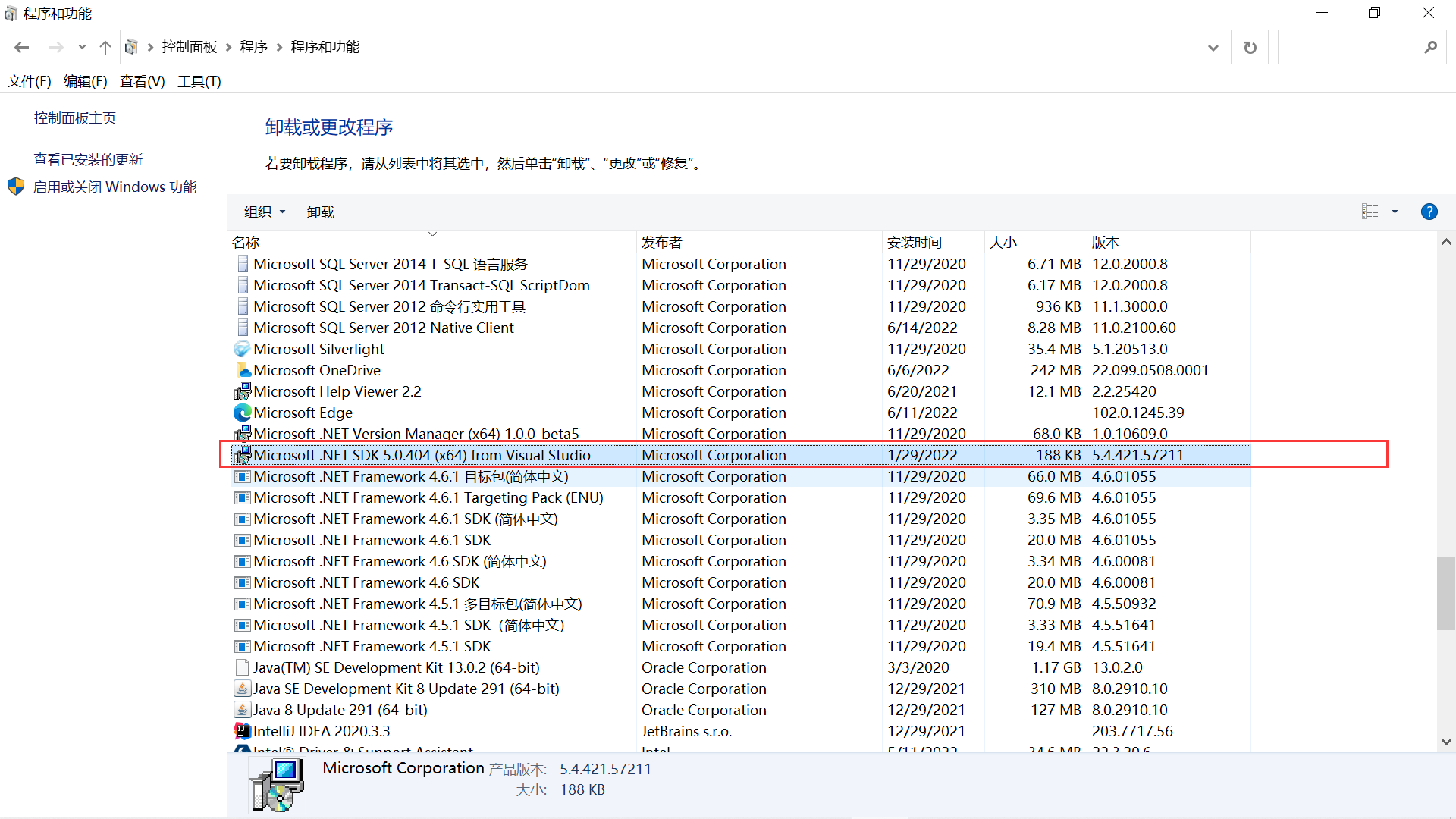
Task: Click the breadcrumb folder icon in address bar
Action: click(130, 47)
